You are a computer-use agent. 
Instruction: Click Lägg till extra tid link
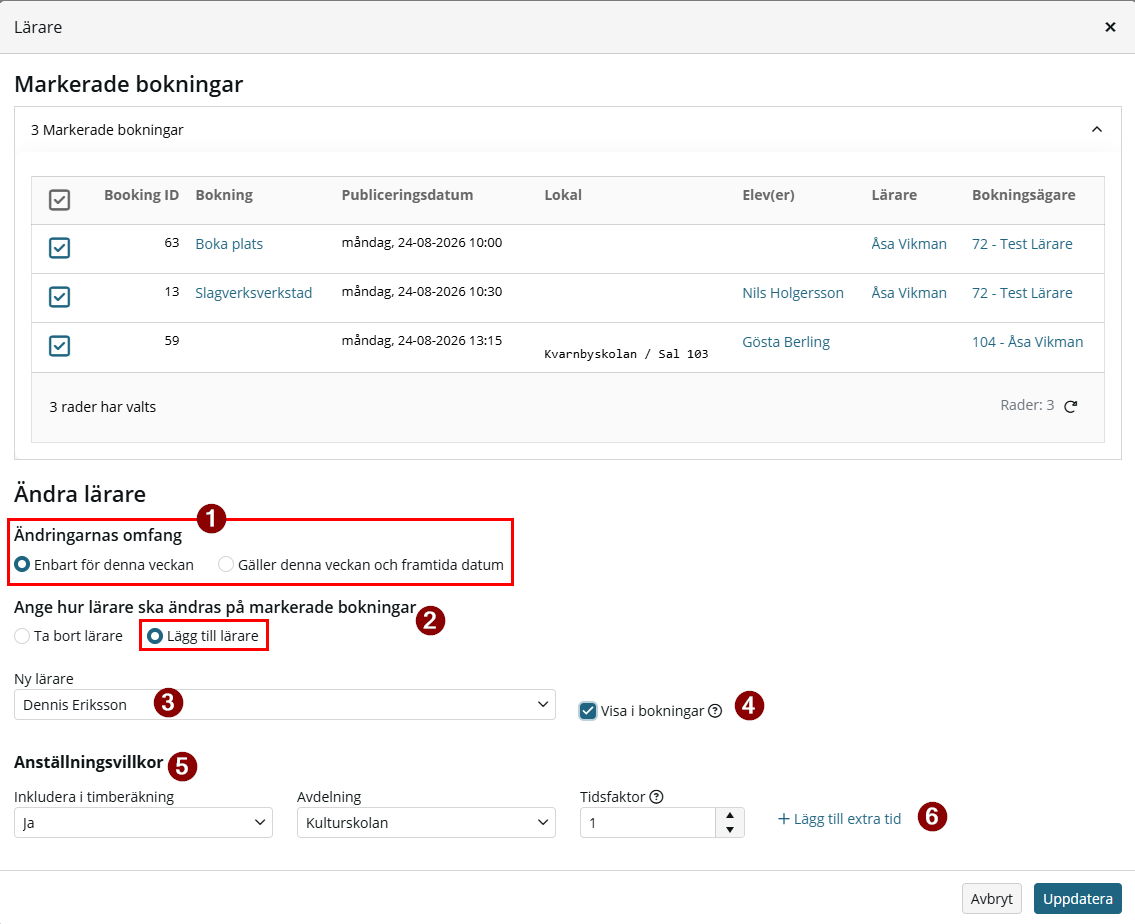tap(839, 819)
